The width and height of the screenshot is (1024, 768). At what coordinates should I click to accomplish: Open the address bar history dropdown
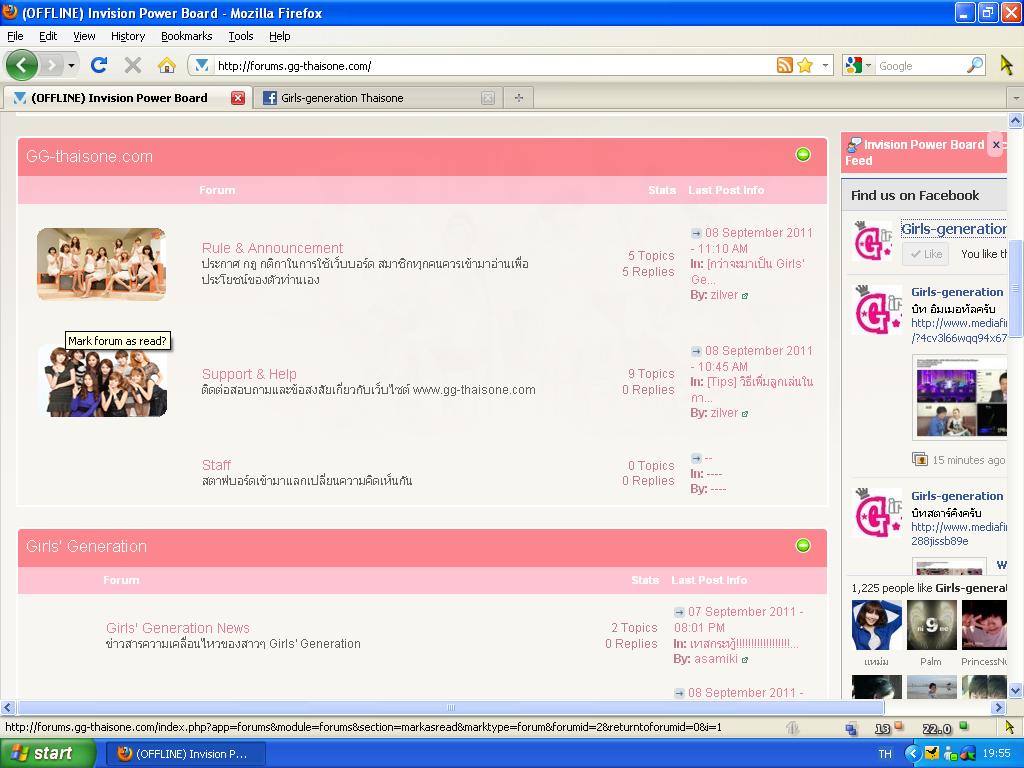[x=825, y=65]
